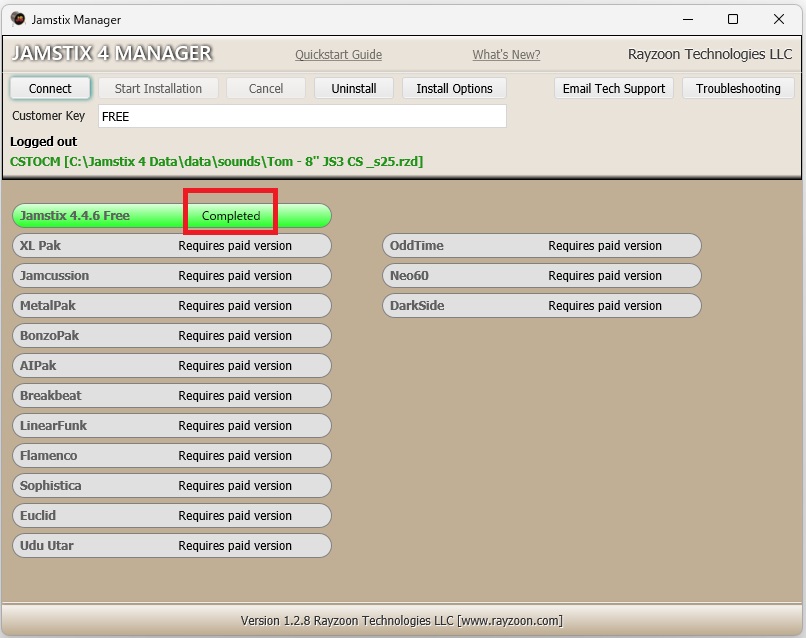The width and height of the screenshot is (806, 638).
Task: Choose the Flamenco package row
Action: pyautogui.click(x=171, y=456)
